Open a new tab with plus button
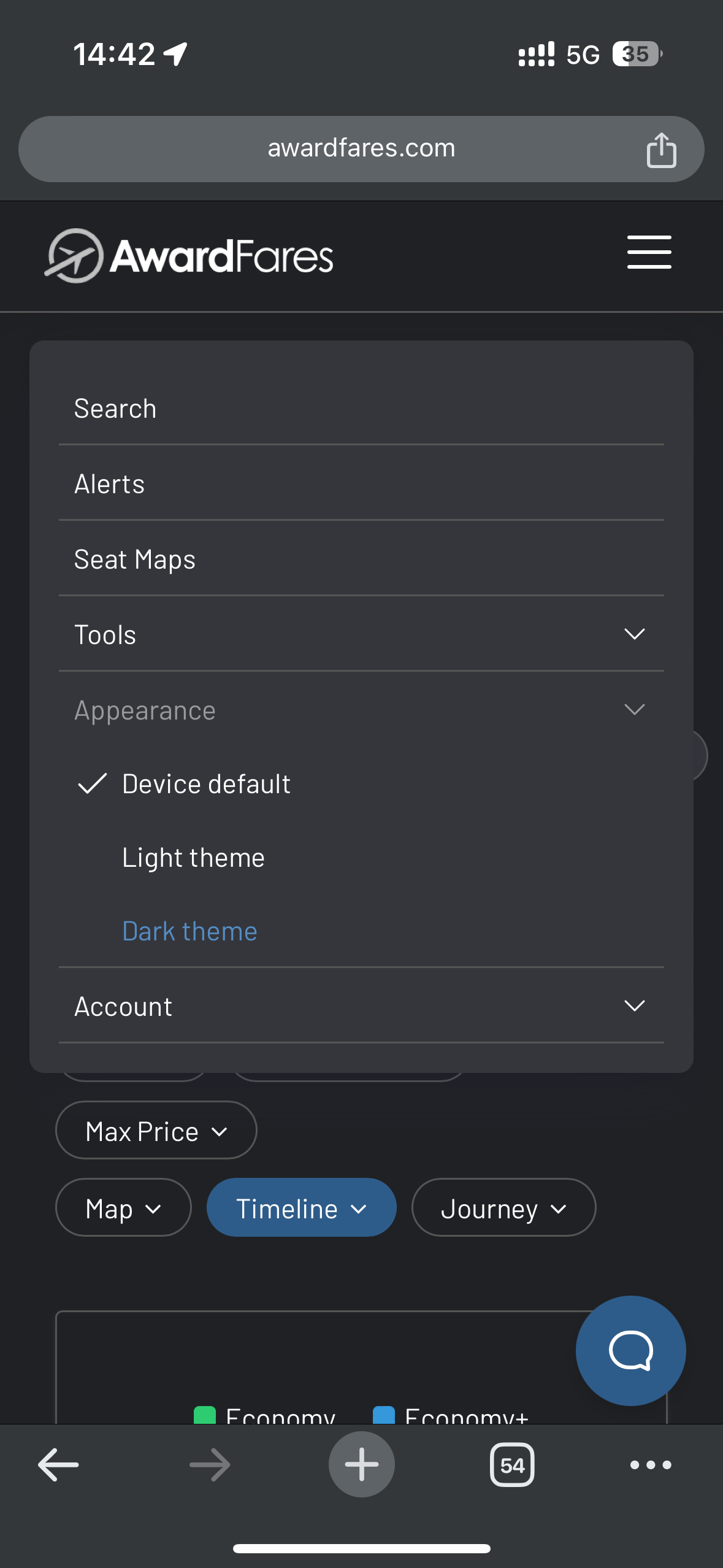Viewport: 723px width, 1568px height. (361, 1464)
